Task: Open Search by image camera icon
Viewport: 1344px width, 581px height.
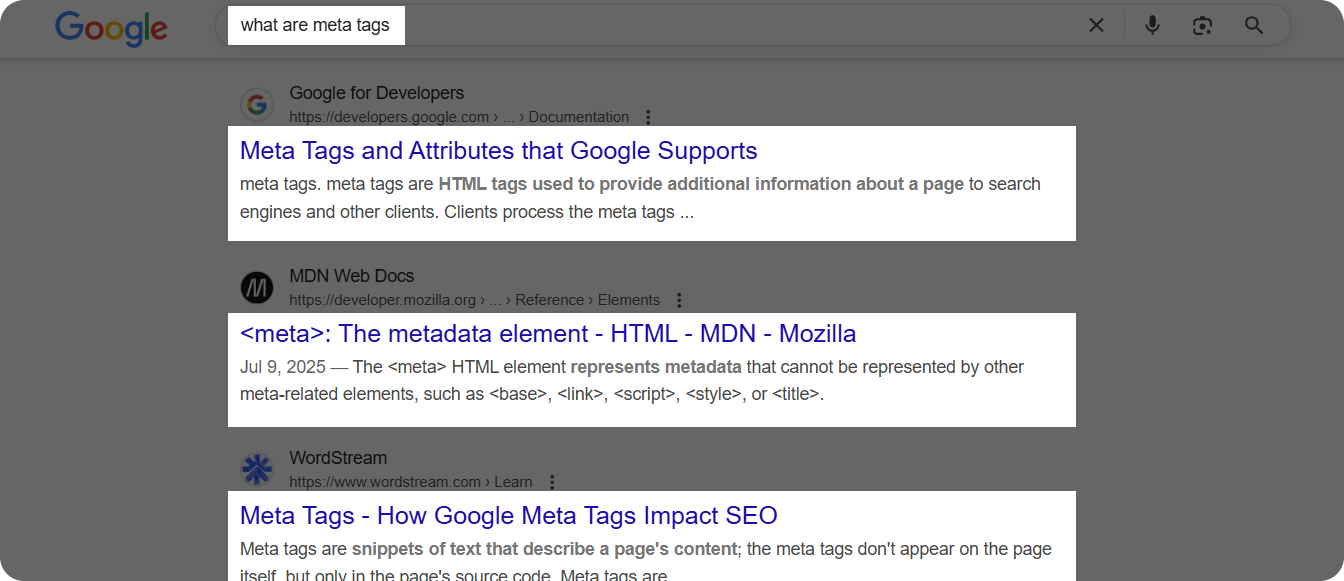Action: pyautogui.click(x=1202, y=25)
